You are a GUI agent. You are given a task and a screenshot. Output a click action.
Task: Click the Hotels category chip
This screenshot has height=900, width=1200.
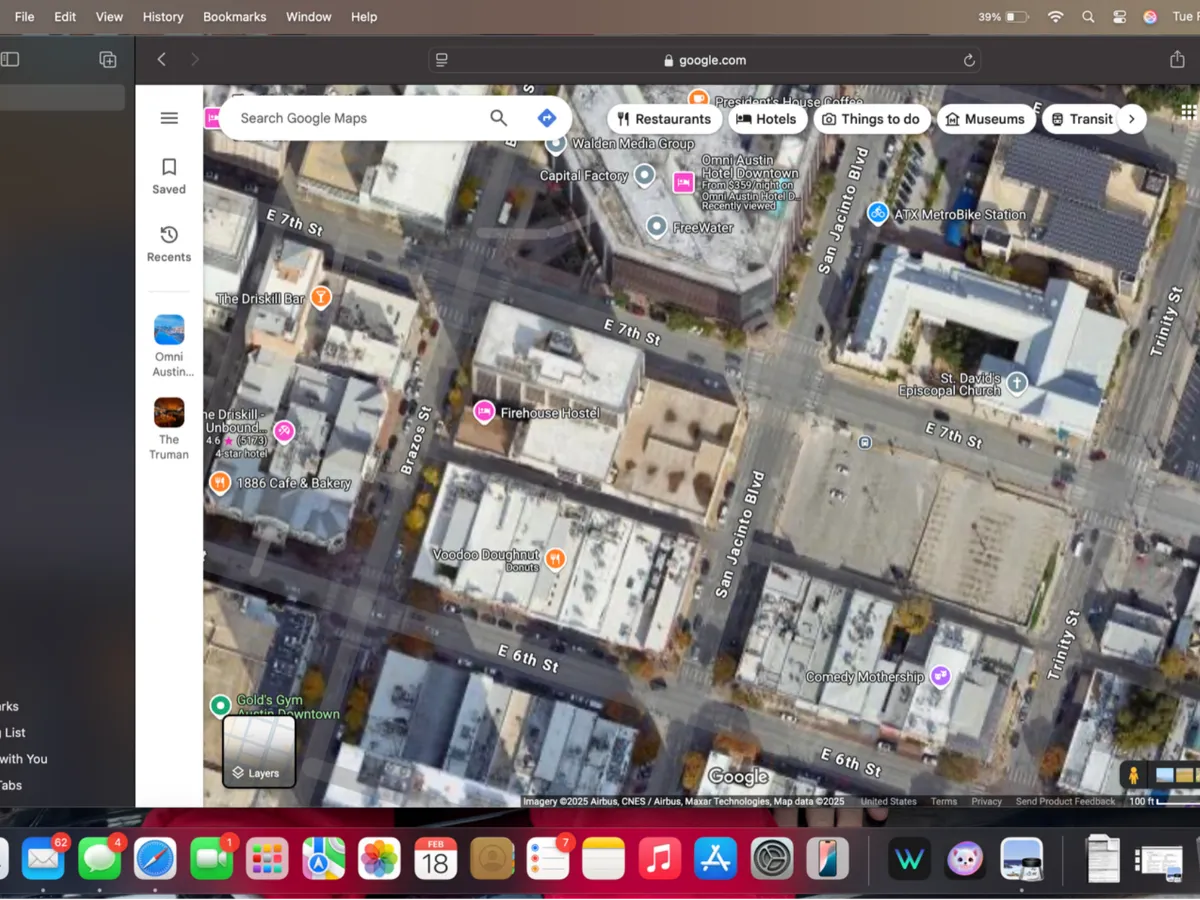tap(767, 119)
